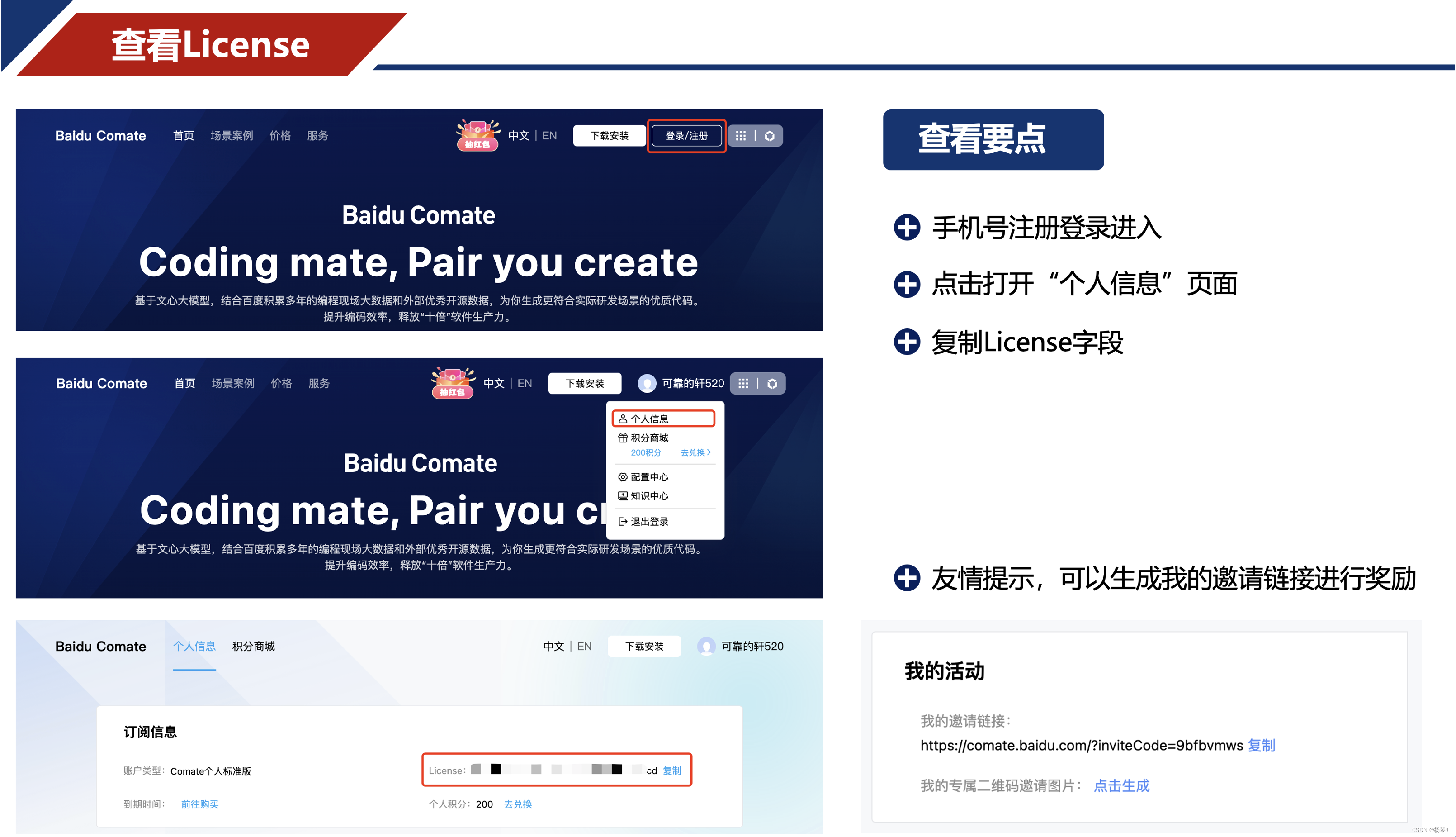Click 前往购买 next to 到期时间
This screenshot has width=1456, height=837.
click(x=200, y=804)
